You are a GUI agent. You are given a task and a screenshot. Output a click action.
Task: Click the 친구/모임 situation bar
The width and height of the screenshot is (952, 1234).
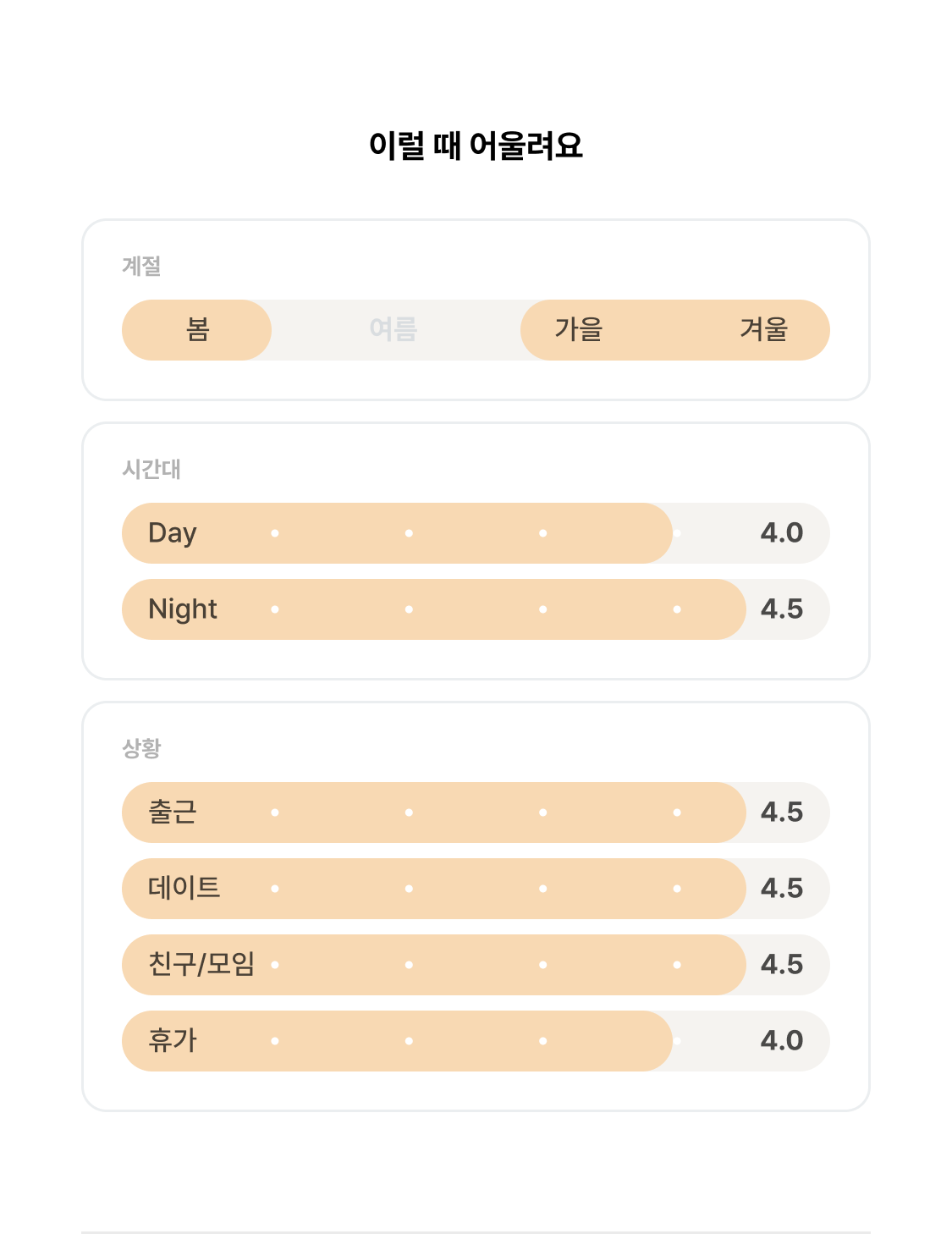[x=476, y=965]
